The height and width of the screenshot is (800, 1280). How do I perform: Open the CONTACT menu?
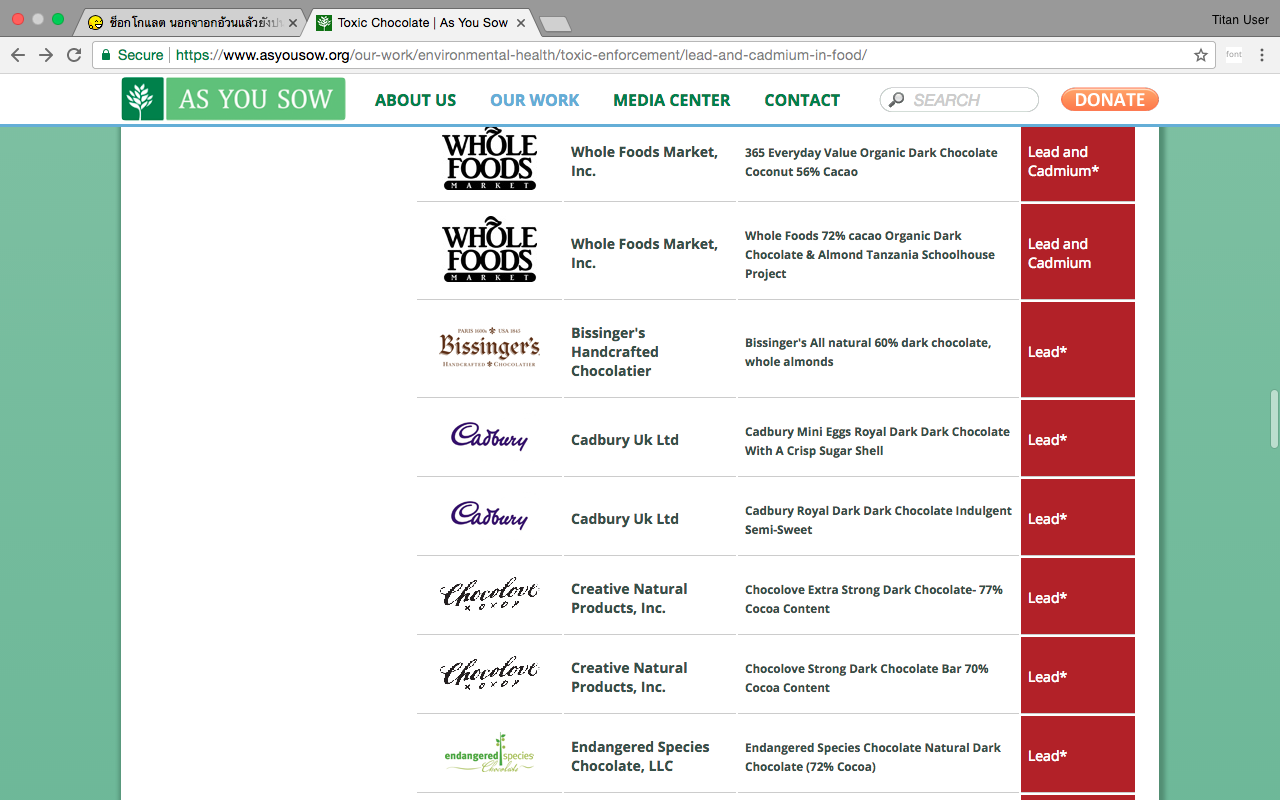click(x=802, y=100)
